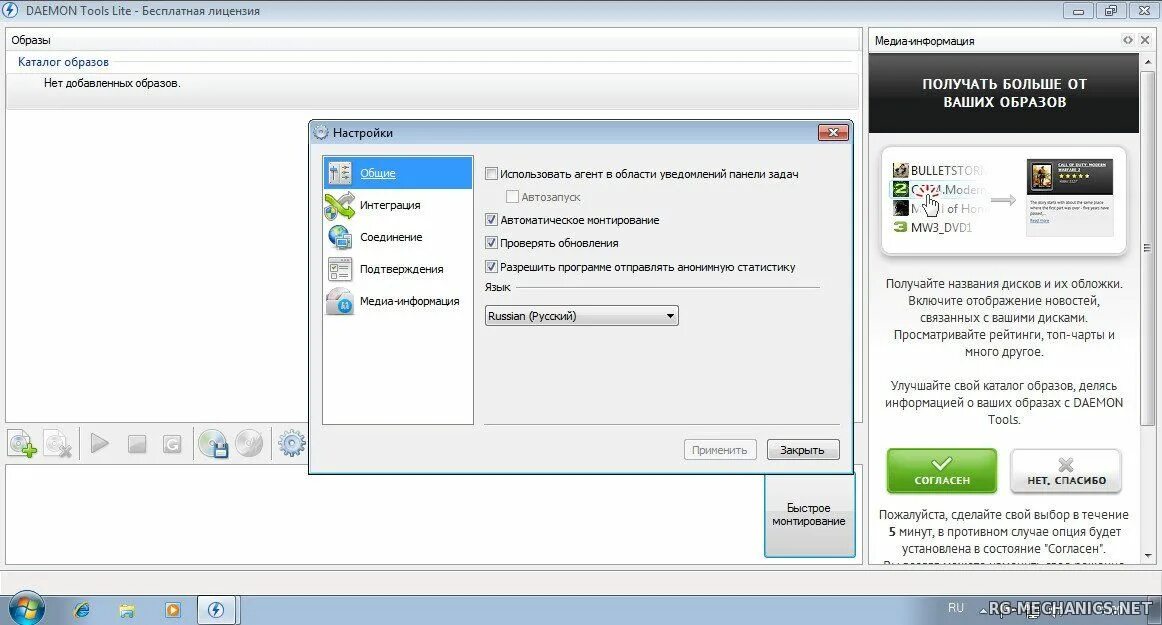Select Медиа-информация in the settings sidebar
The image size is (1162, 625).
click(x=398, y=301)
